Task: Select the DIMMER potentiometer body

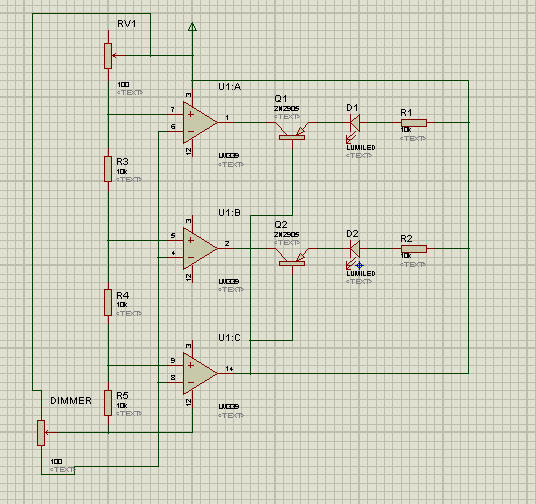Action: [x=41, y=433]
